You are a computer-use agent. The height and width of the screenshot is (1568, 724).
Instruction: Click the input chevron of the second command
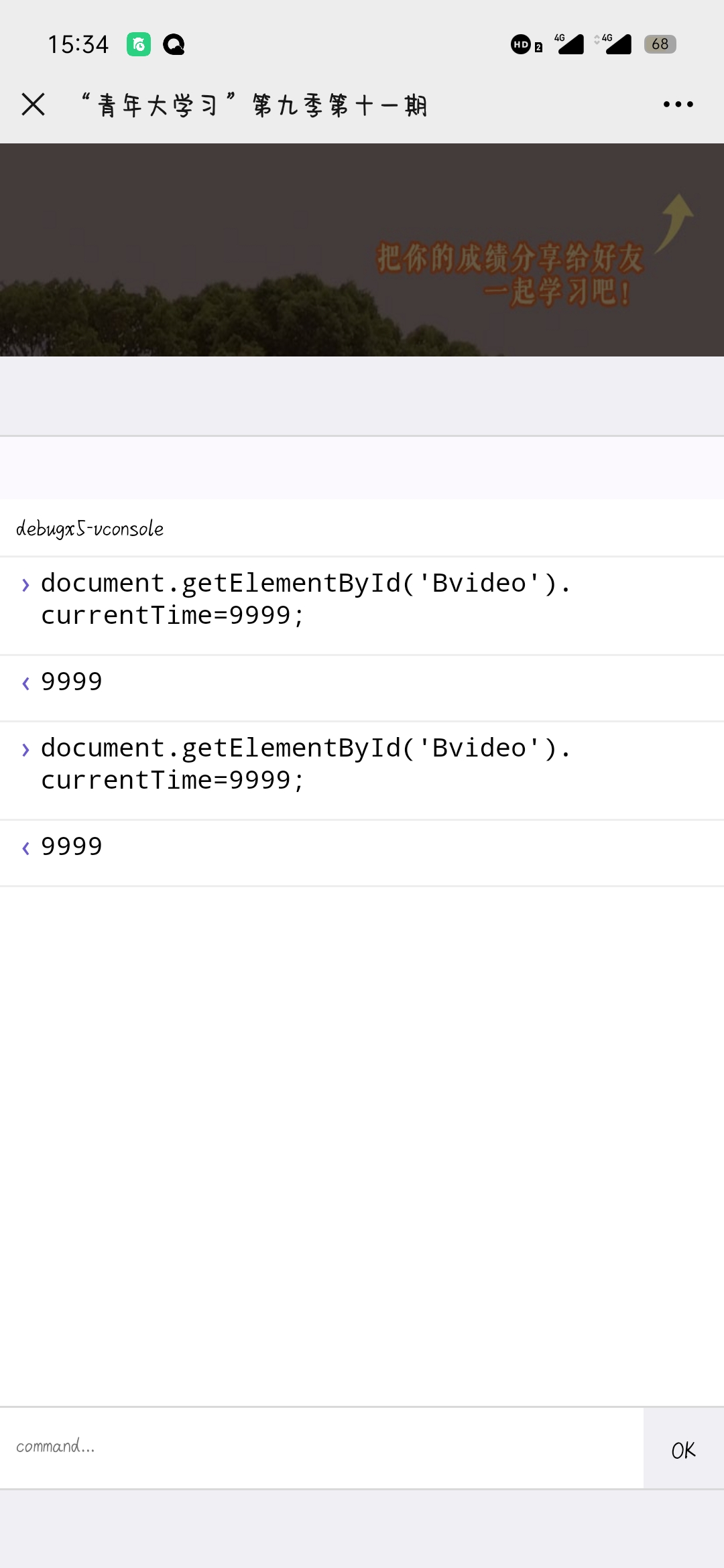(25, 749)
